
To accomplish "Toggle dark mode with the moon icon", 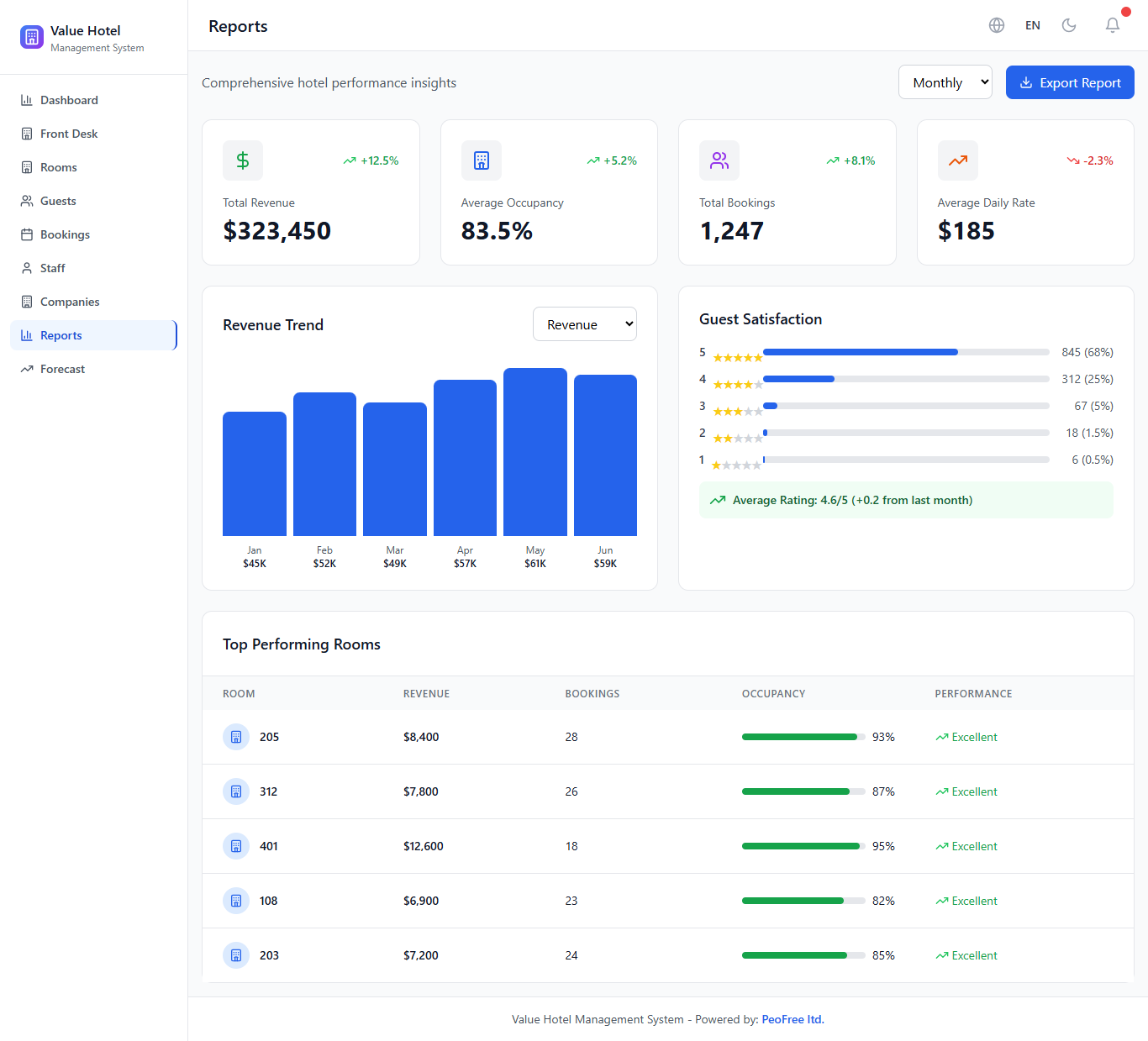I will tap(1069, 25).
